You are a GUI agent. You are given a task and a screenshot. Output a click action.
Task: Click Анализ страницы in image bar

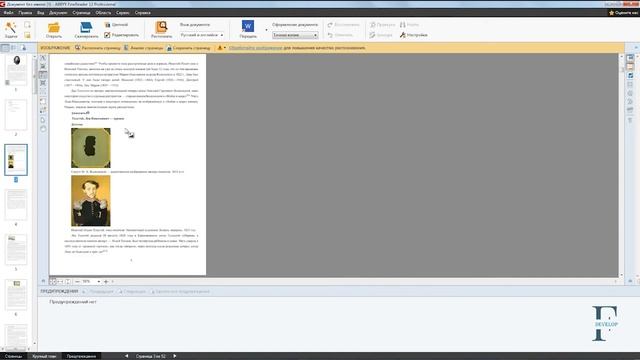143,48
